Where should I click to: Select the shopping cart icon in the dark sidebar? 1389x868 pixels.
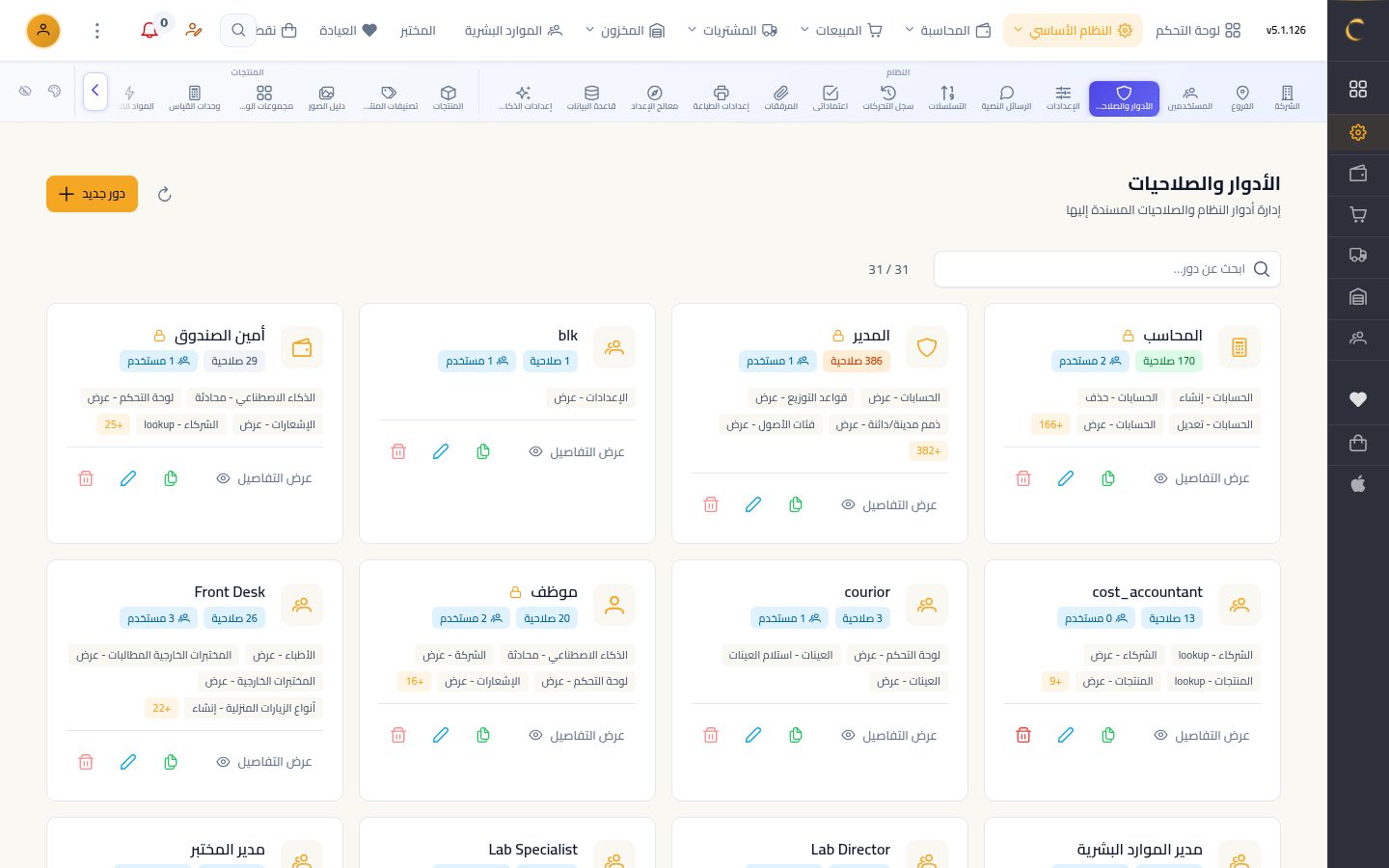pyautogui.click(x=1358, y=215)
